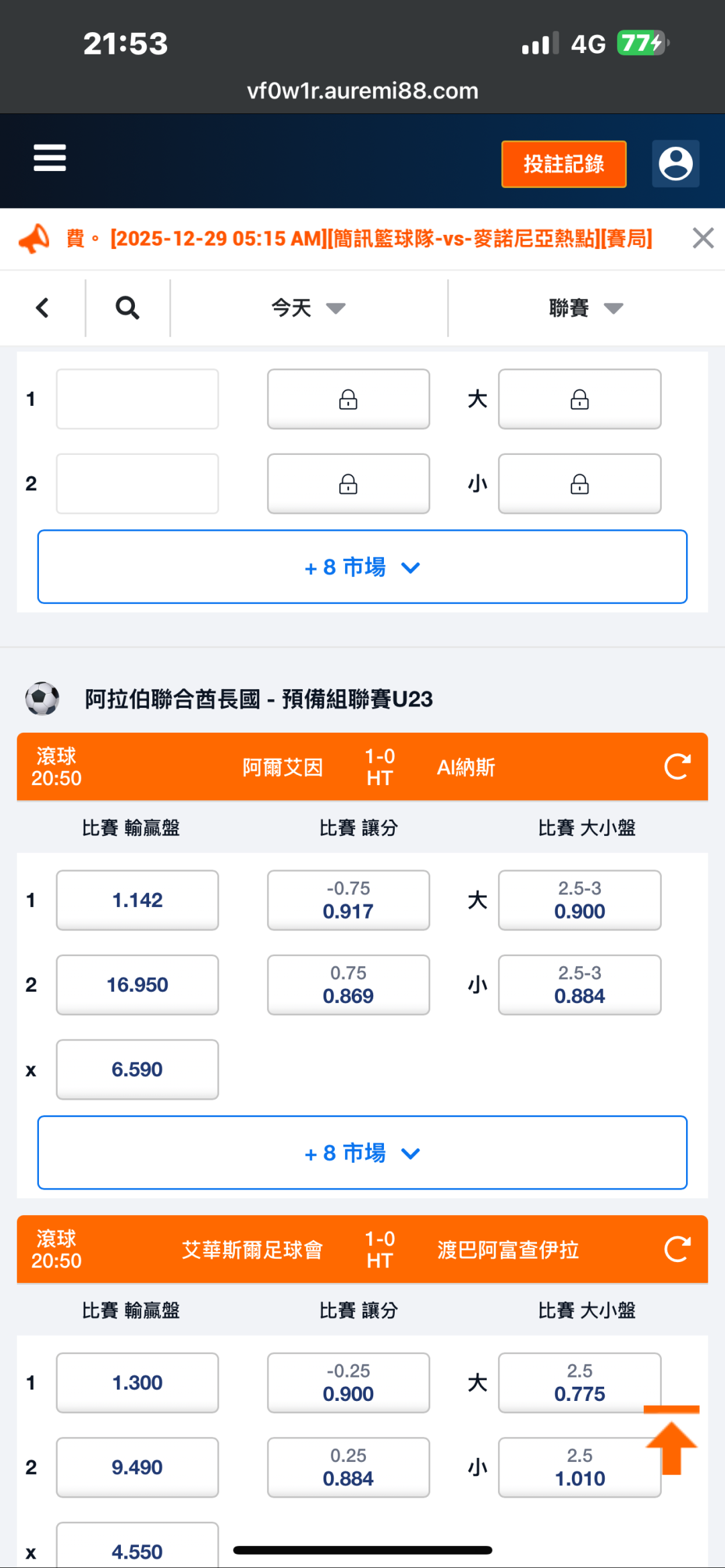725x1568 pixels.
Task: Open the user account profile icon
Action: (675, 164)
